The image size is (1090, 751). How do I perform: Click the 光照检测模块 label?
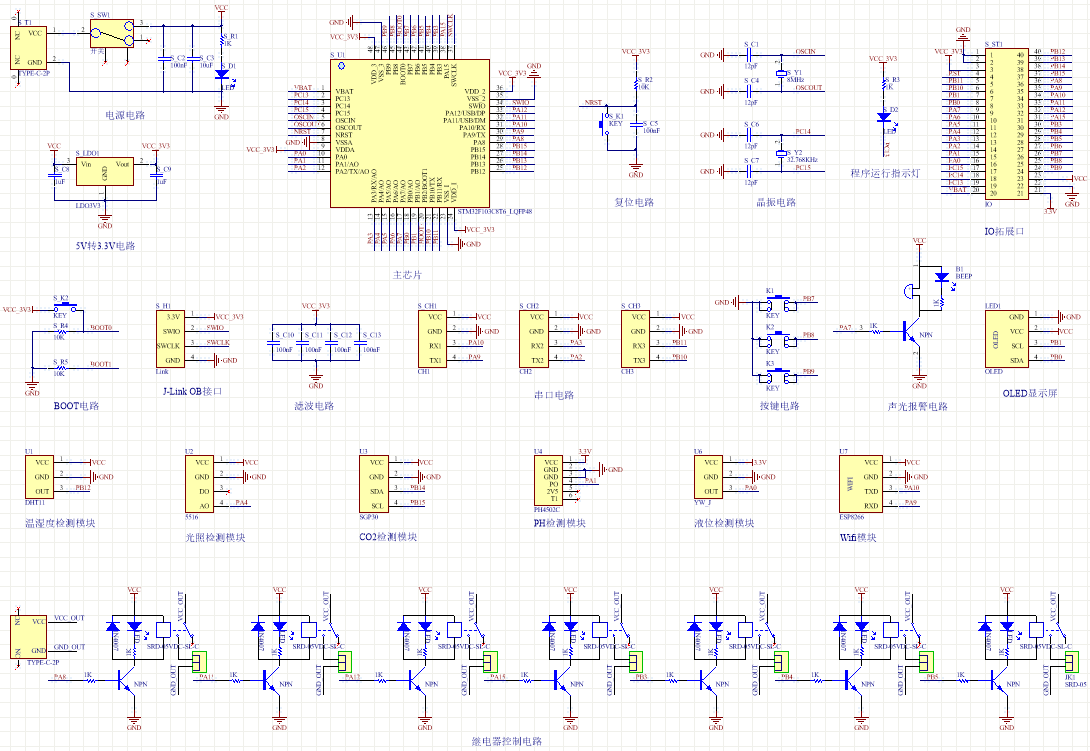pos(215,538)
